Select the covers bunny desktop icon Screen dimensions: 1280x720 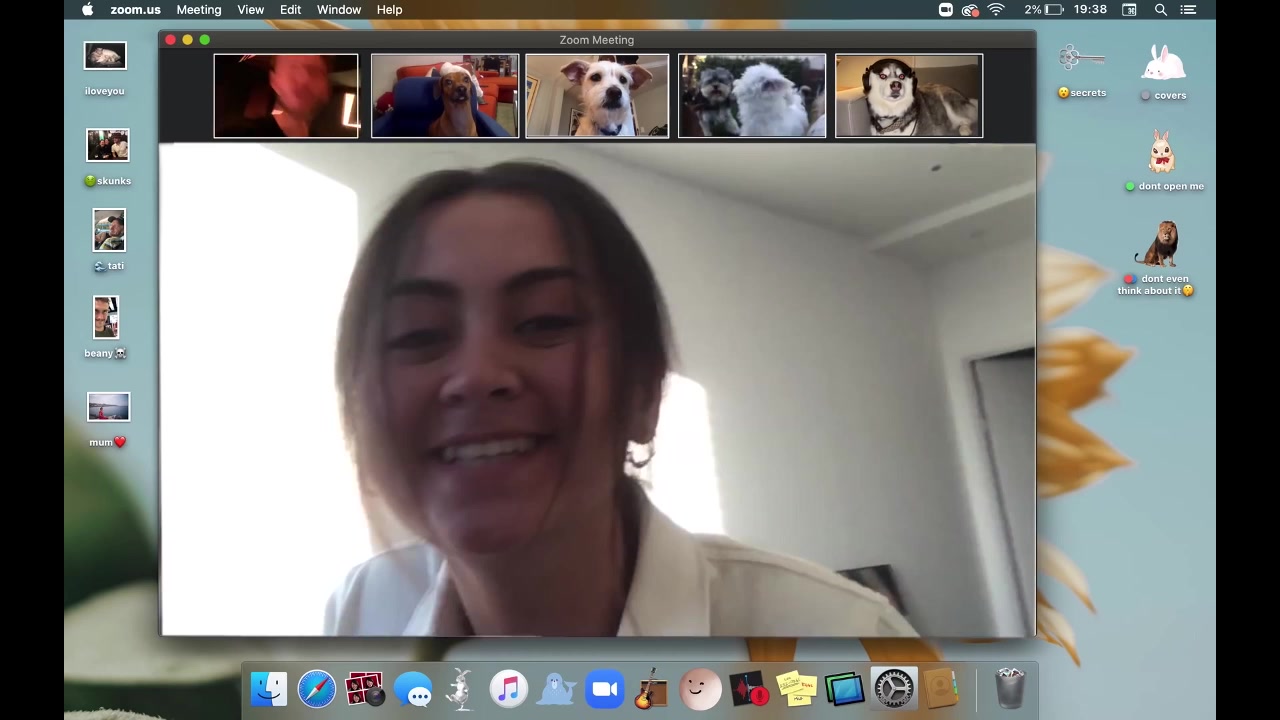click(1164, 72)
